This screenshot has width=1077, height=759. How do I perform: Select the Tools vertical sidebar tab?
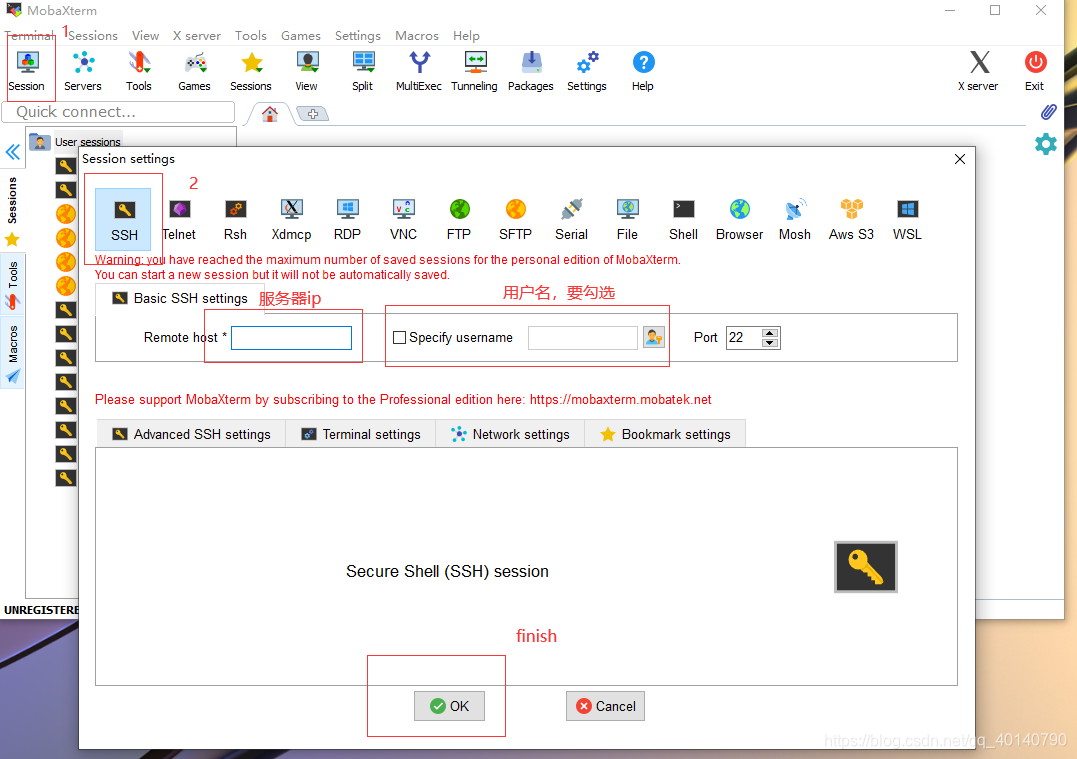(12, 284)
